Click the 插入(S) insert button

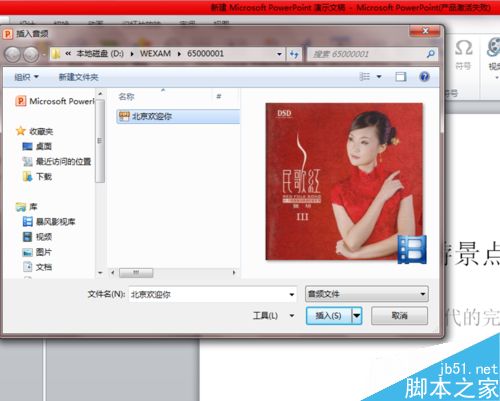329,315
